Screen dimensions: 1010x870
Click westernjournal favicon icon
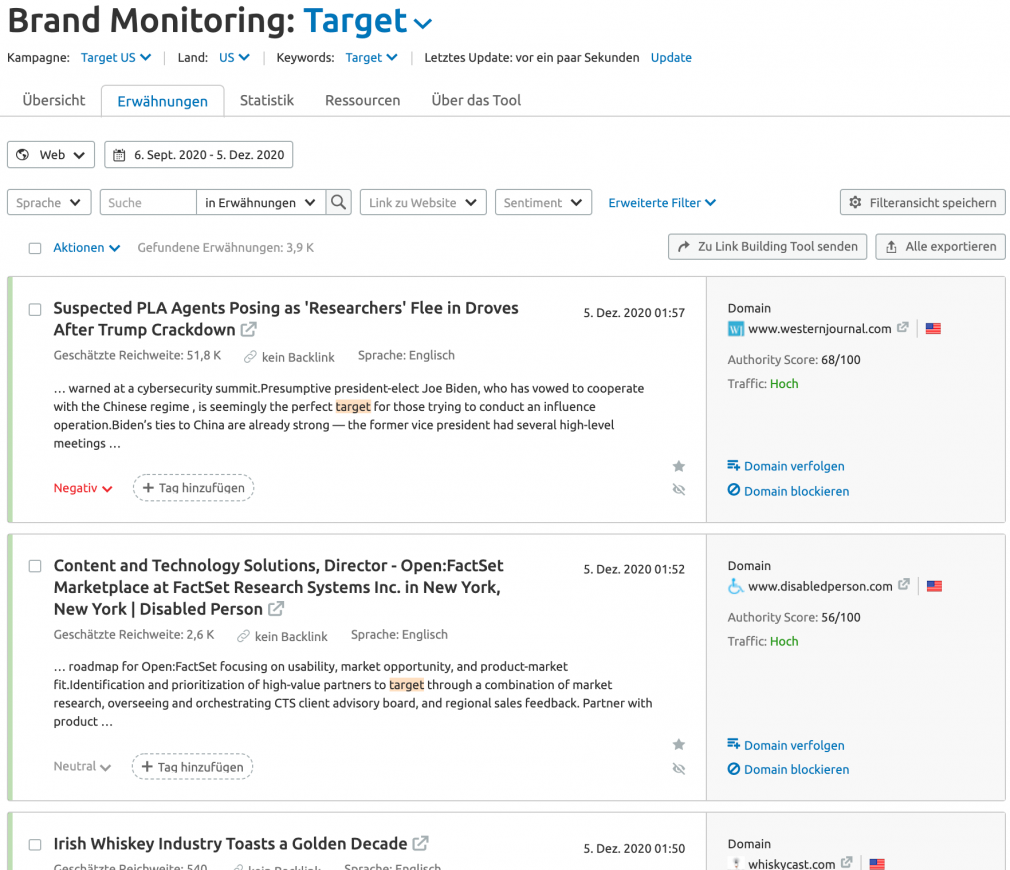click(x=736, y=329)
